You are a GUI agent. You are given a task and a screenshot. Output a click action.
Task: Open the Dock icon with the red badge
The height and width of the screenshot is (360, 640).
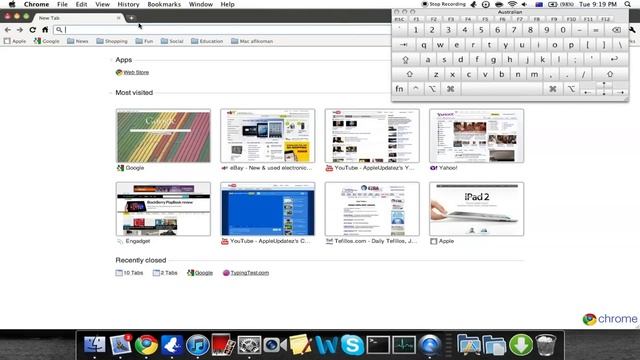coord(120,345)
